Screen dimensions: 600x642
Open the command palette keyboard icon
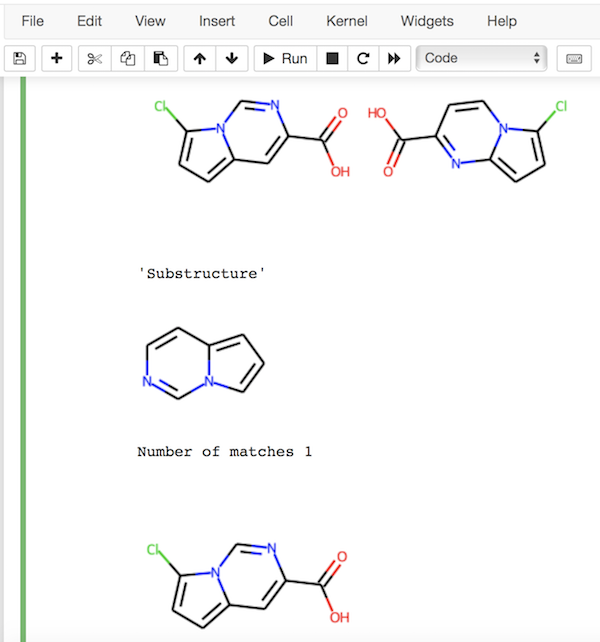click(x=574, y=59)
